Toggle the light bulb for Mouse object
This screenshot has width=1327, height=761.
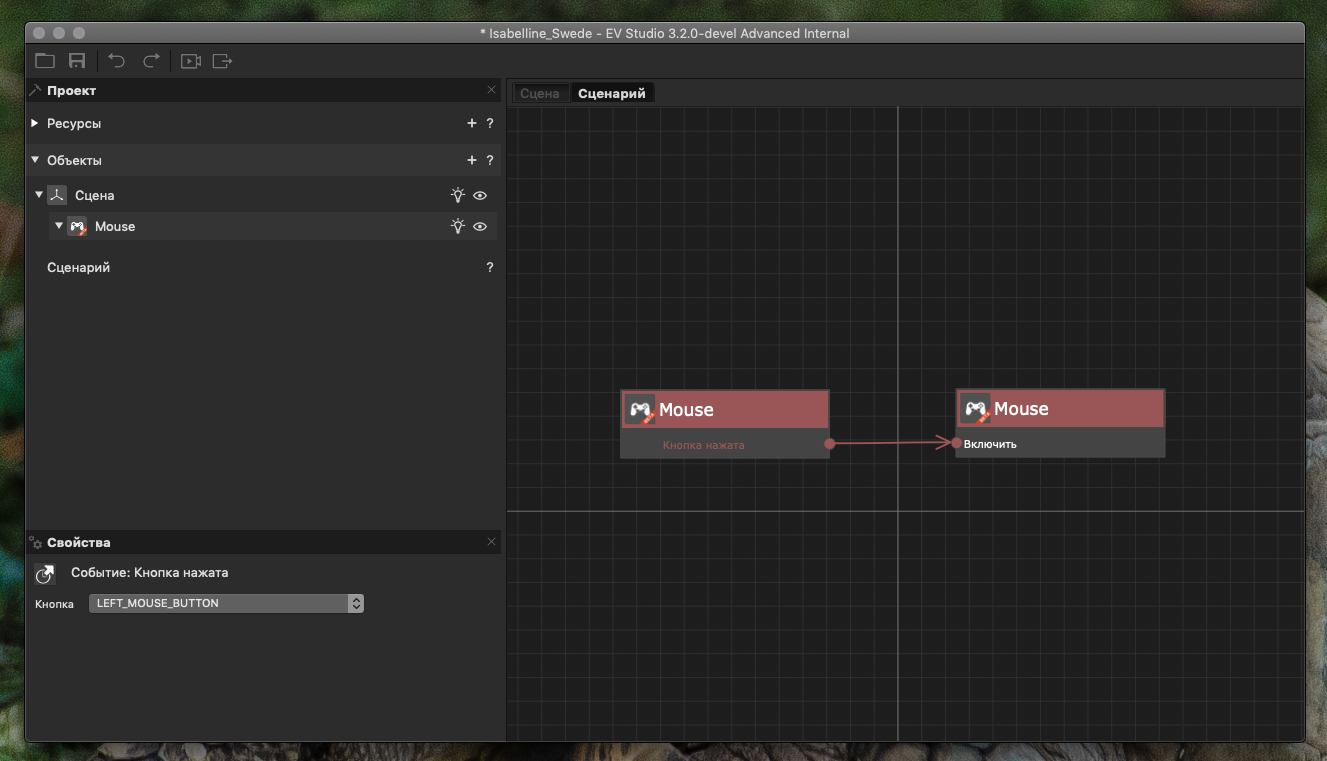pos(457,227)
